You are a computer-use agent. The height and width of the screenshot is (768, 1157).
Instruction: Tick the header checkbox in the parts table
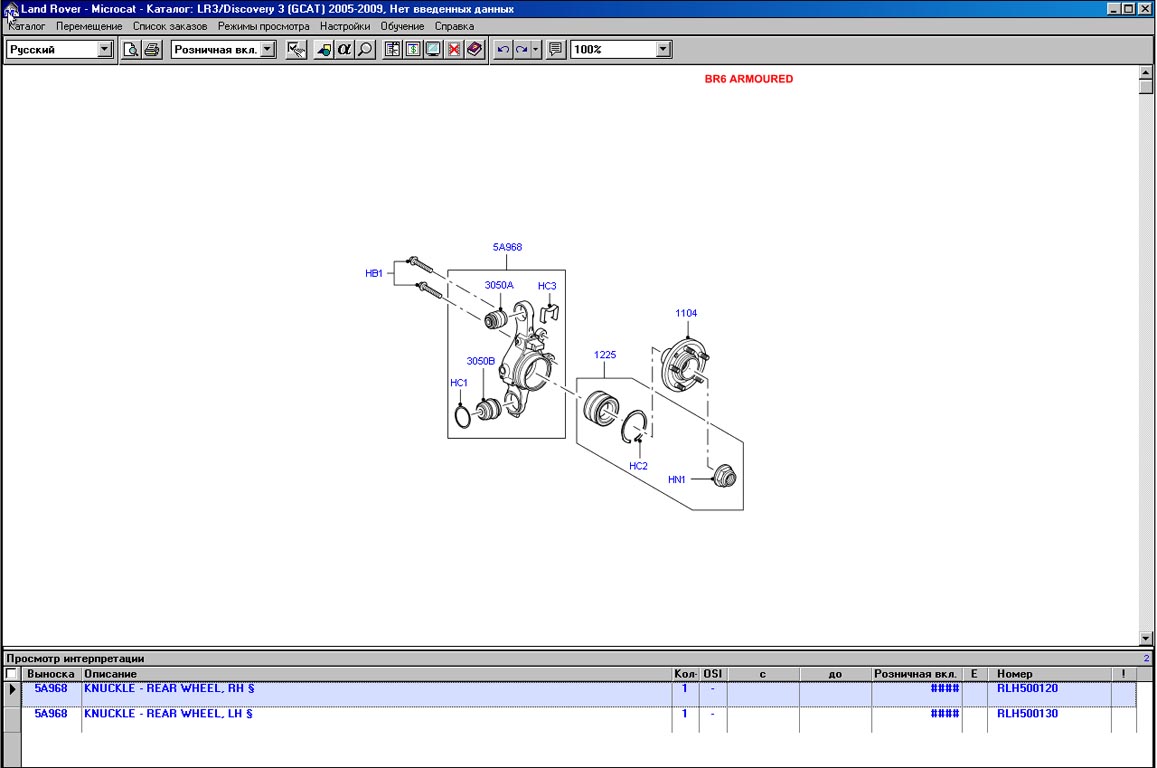coord(12,675)
